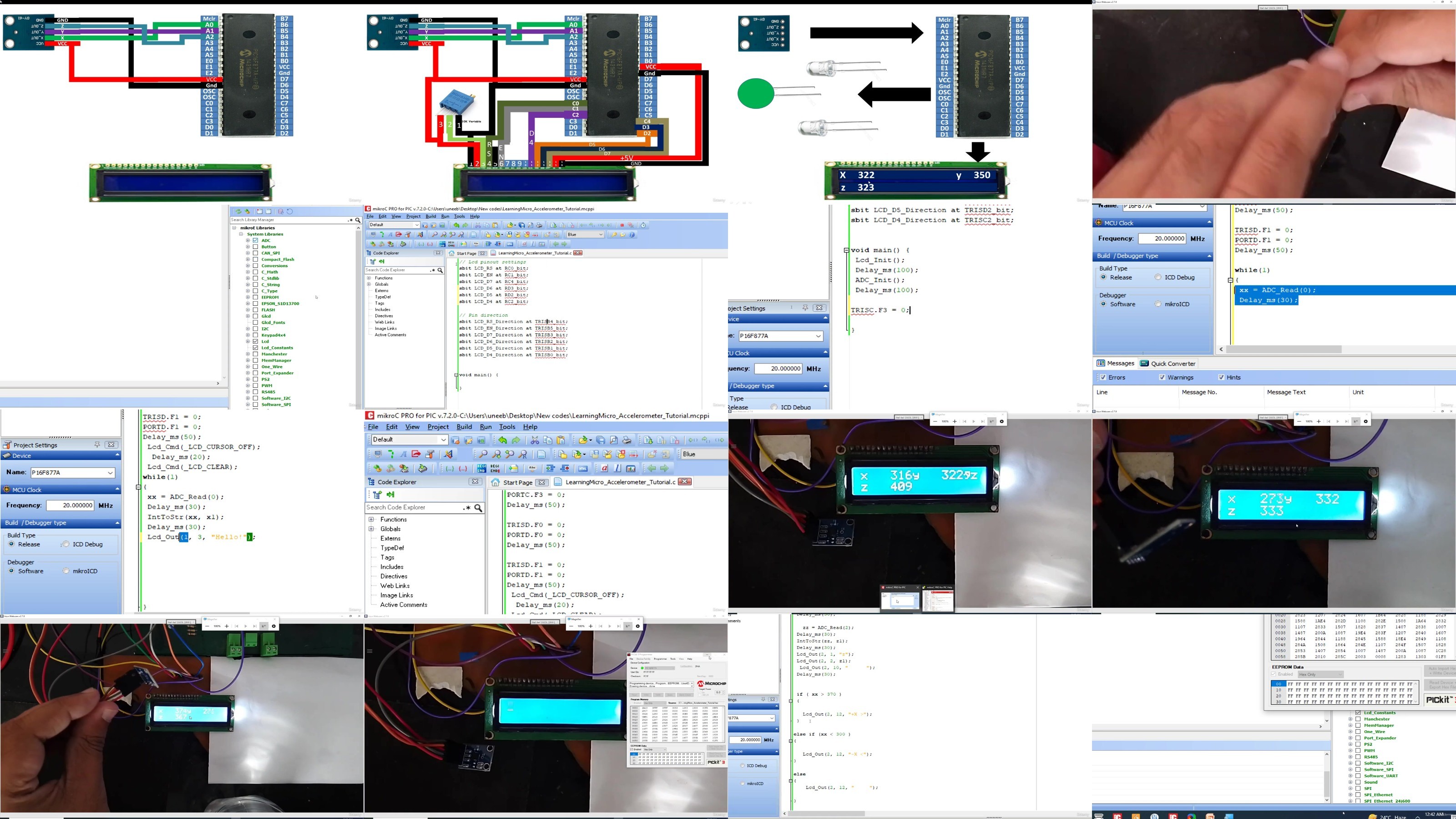The height and width of the screenshot is (819, 1456).
Task: Expand Globals node in enlarged Code Explorer
Action: 371,529
